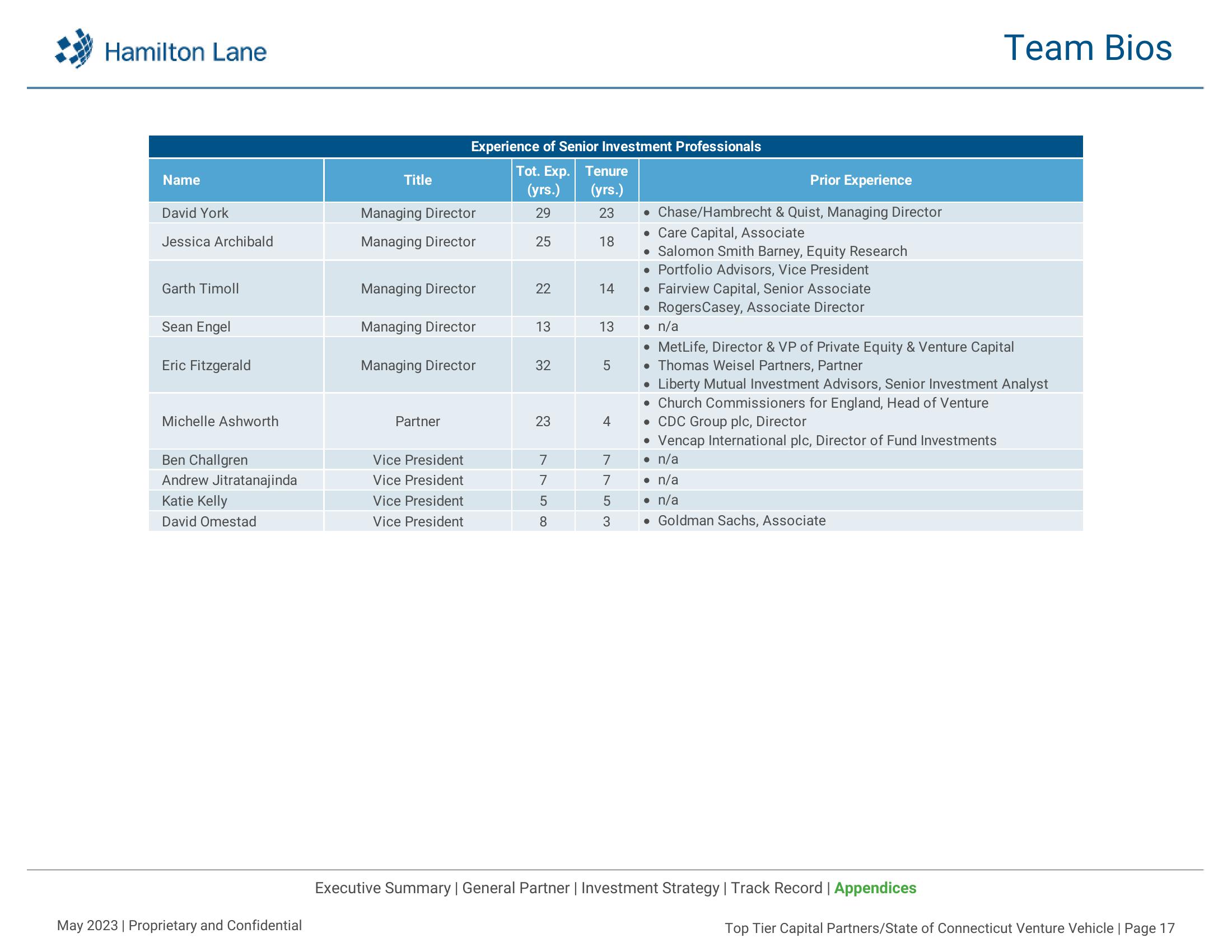Select the table title 'Experience of Senior Investment Professionals'
This screenshot has width=1232, height=952.
[616, 147]
